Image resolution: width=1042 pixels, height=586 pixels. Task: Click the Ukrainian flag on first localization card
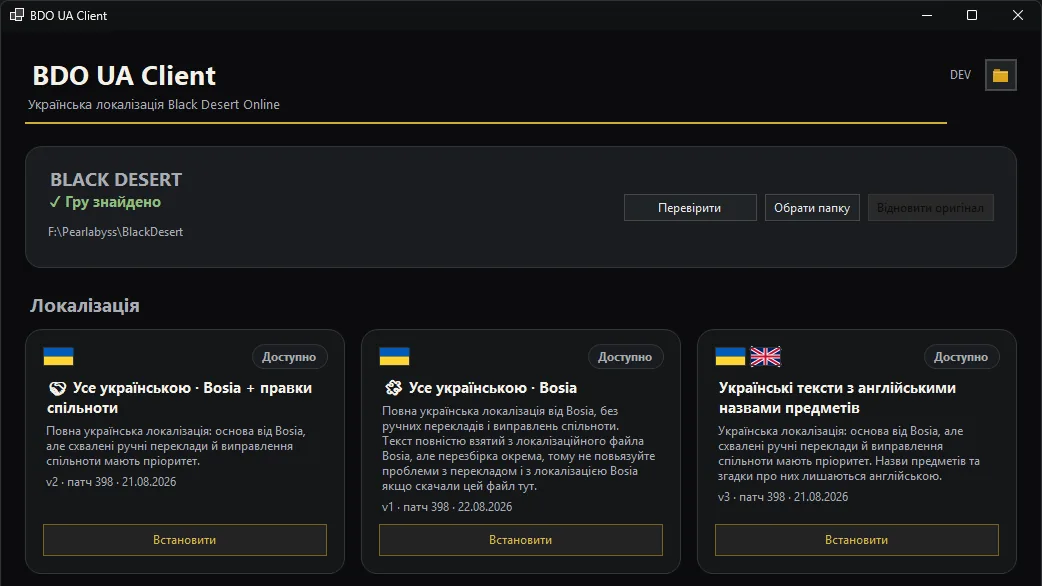[58, 356]
